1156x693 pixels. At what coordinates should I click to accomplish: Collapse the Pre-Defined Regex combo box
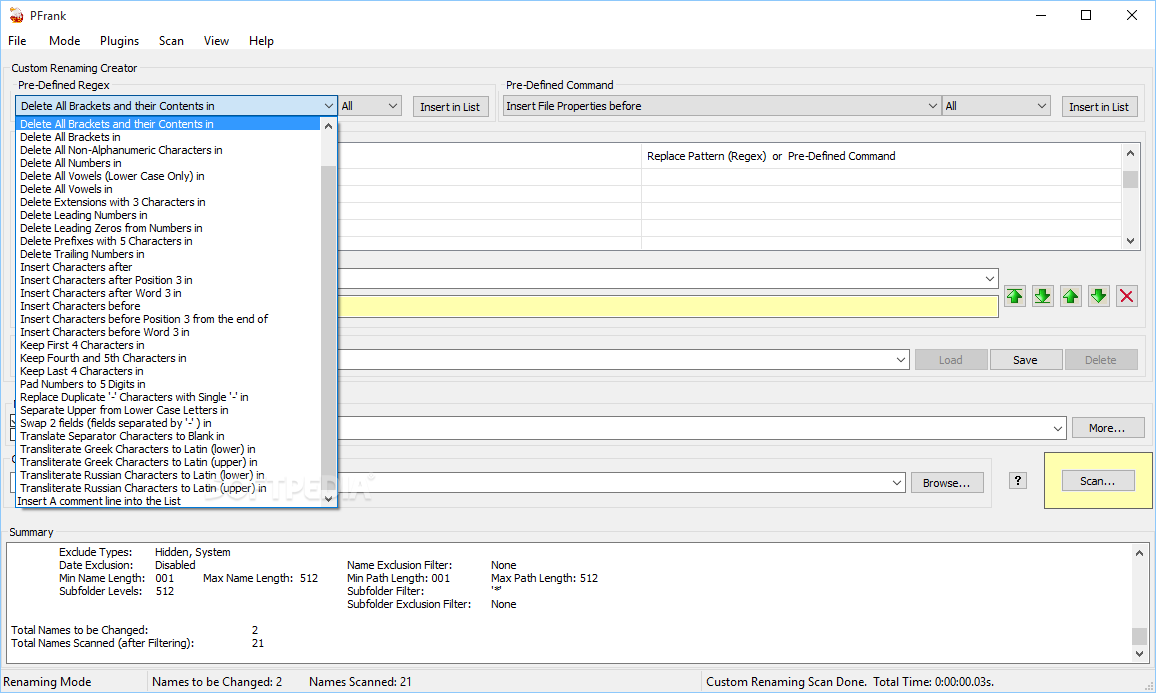tap(328, 106)
